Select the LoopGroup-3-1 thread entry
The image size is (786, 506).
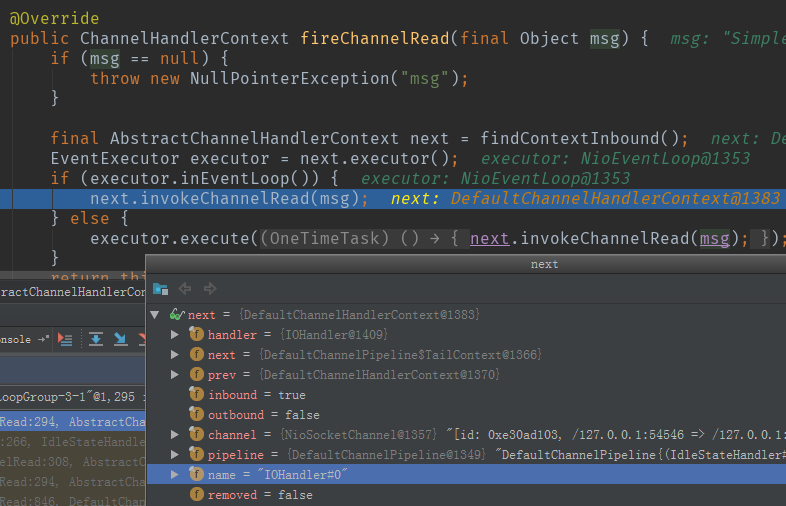tap(73, 397)
